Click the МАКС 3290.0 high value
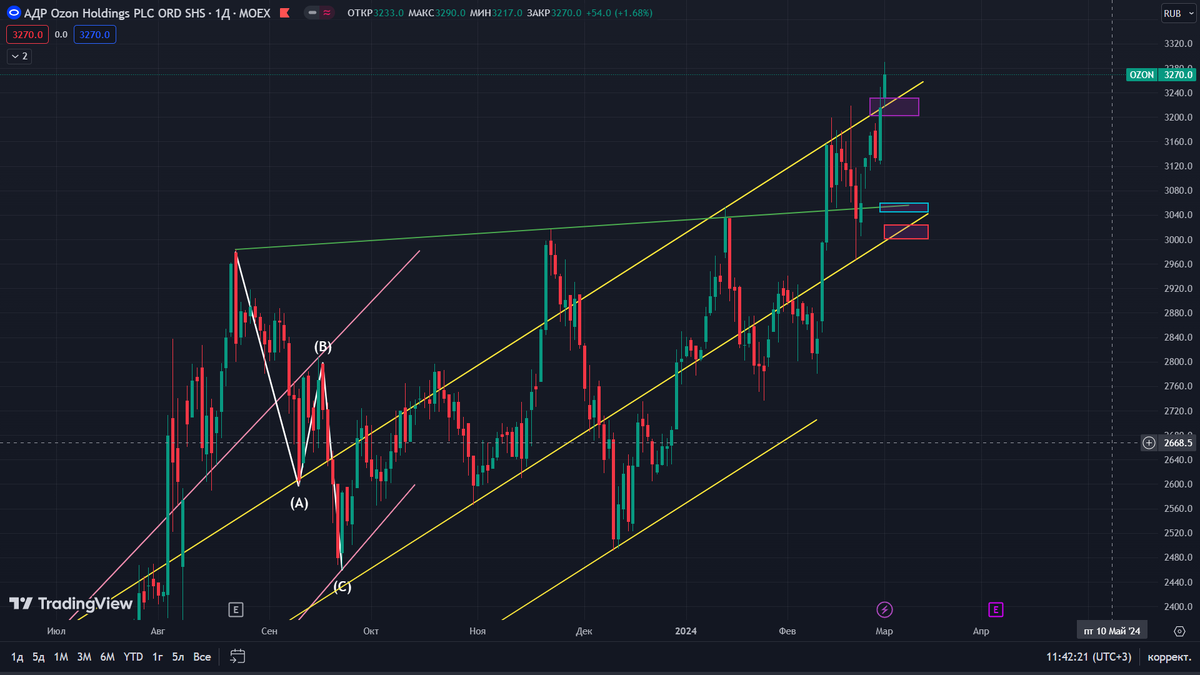 pos(436,14)
